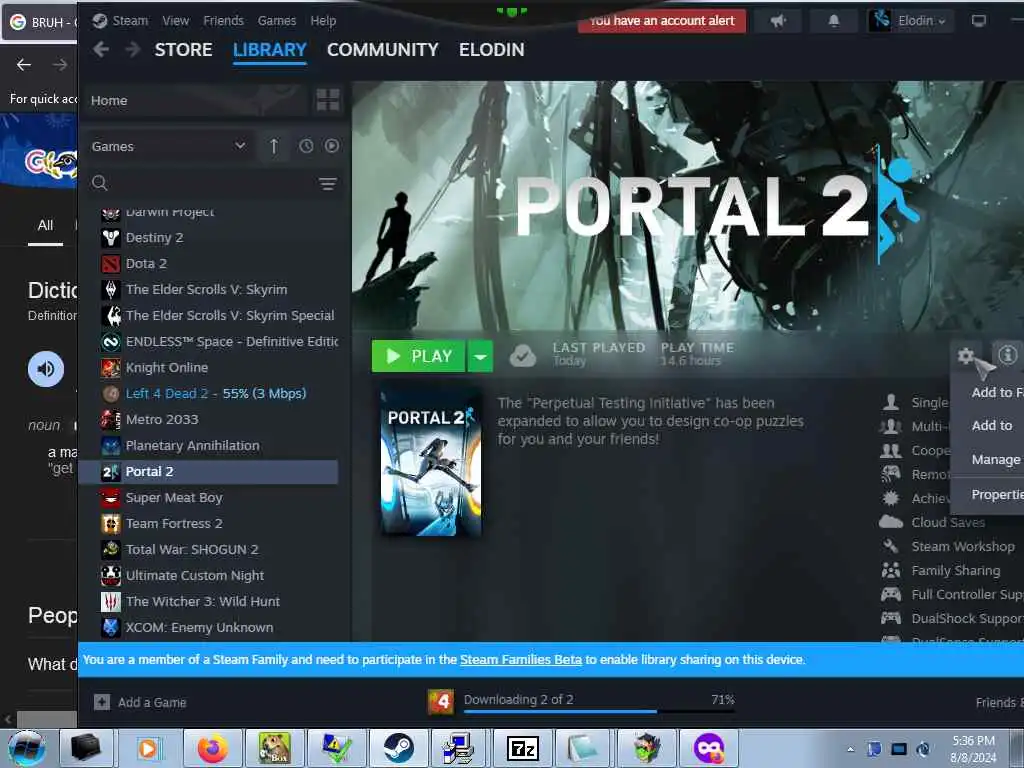Viewport: 1024px width, 768px height.
Task: Open 7-Zip from the taskbar
Action: tap(522, 748)
